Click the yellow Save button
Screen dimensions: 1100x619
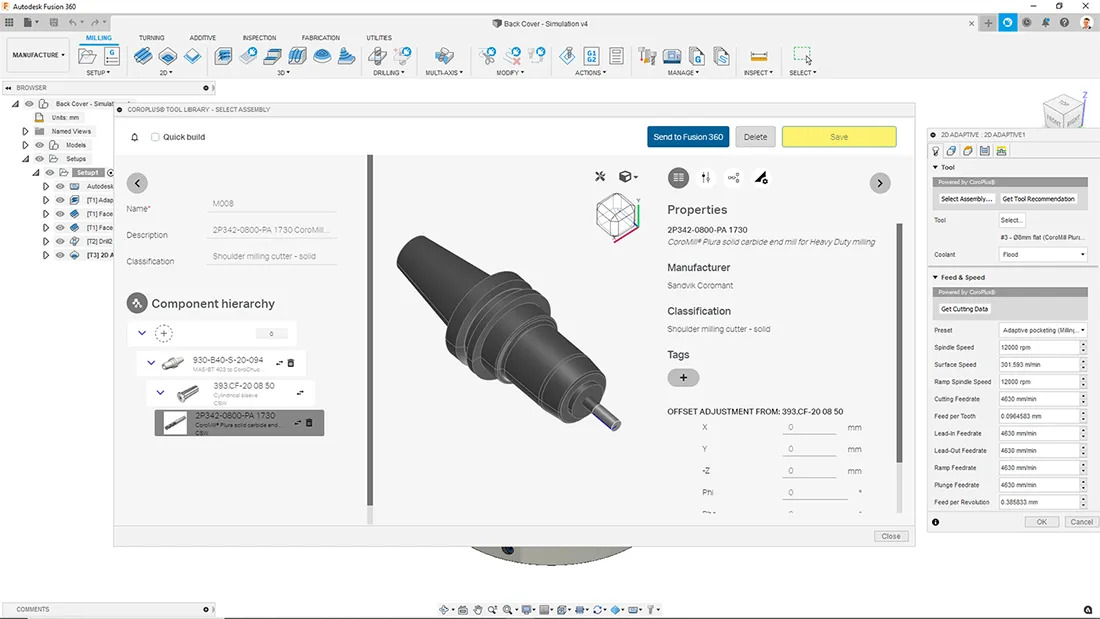pos(839,137)
